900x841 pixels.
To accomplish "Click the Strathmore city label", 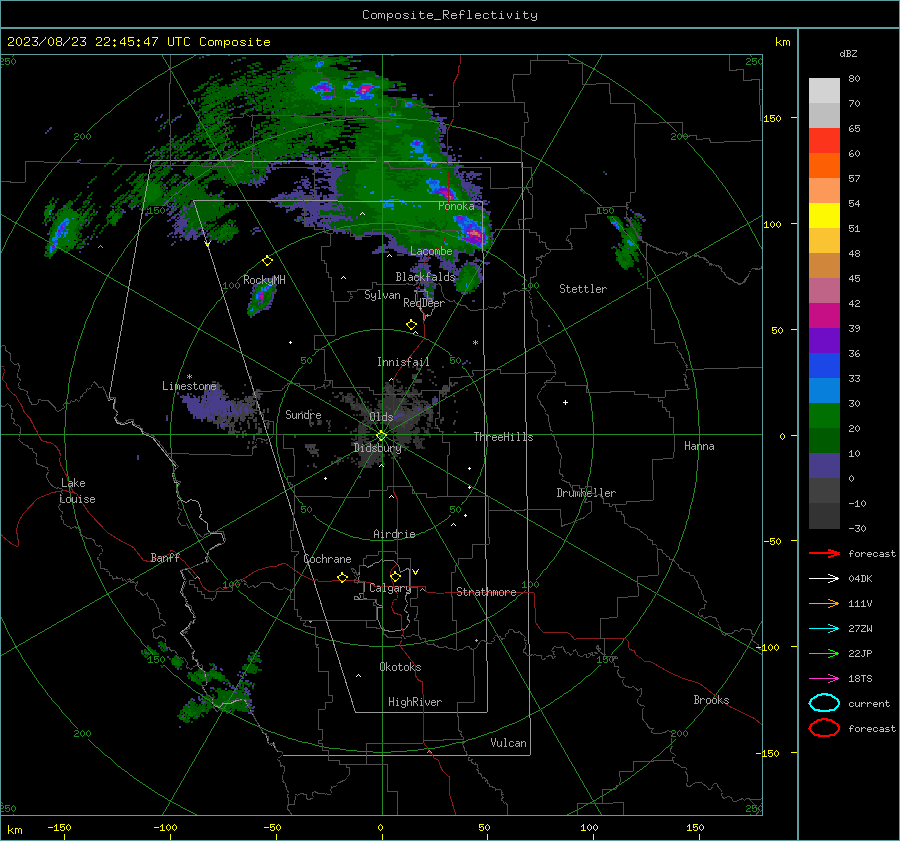I will click(x=486, y=592).
